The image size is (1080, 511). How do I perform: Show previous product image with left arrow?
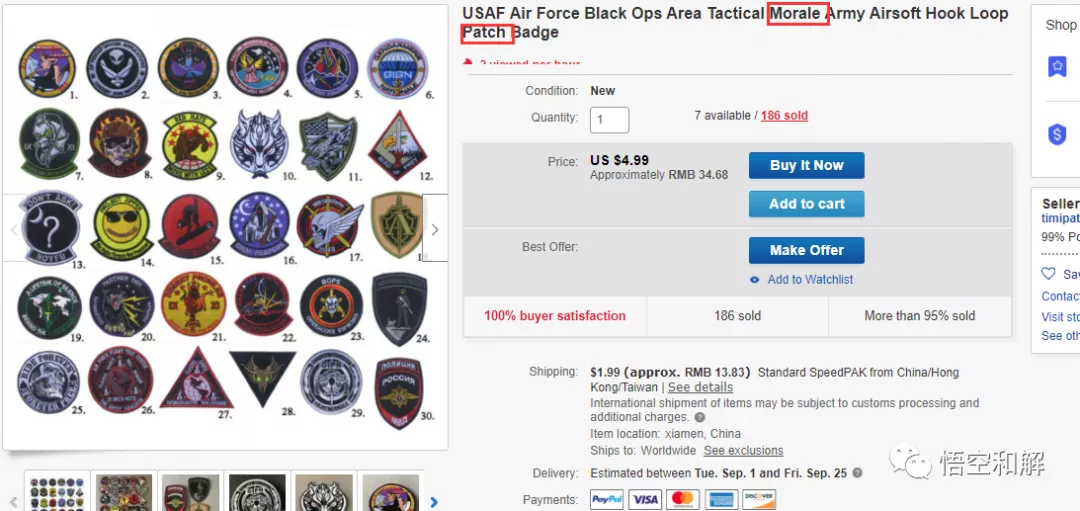pos(14,229)
